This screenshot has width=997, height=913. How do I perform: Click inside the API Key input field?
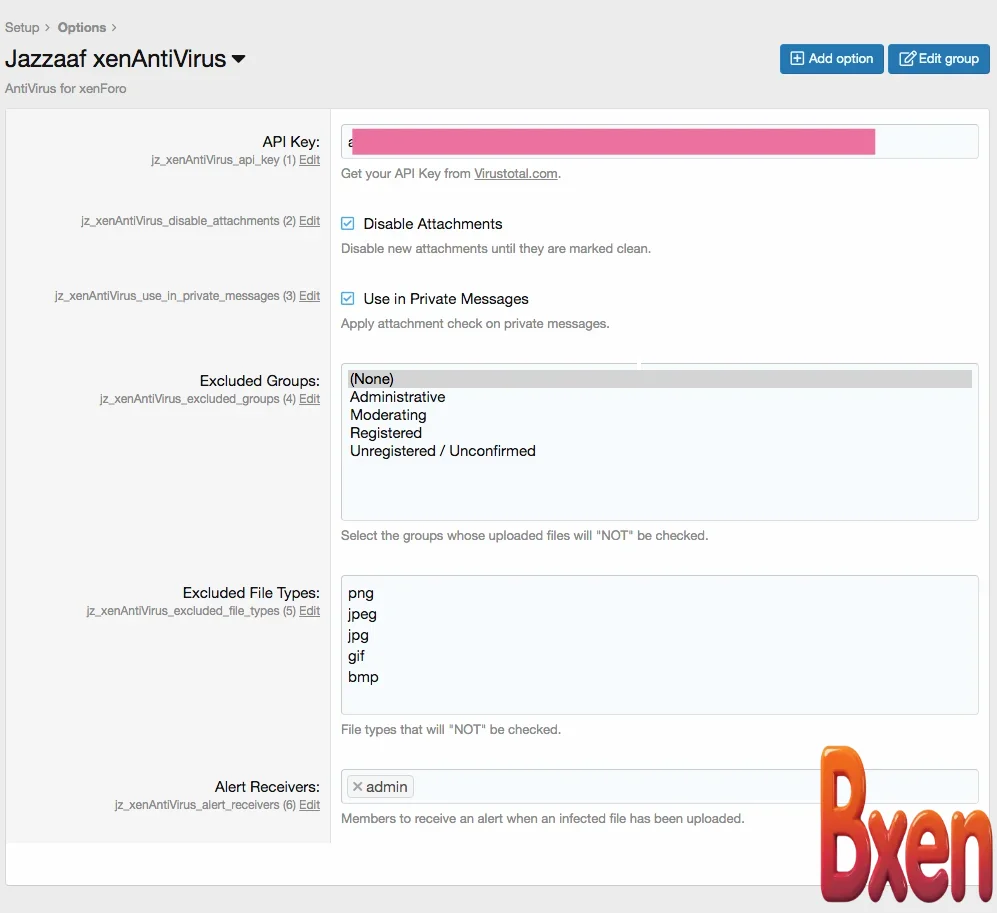coord(660,141)
